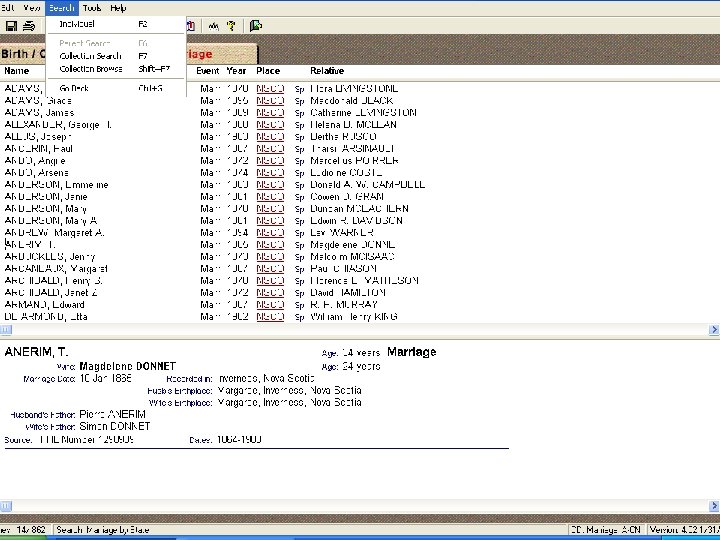Select the ARCHIBALD, Henry S. row

point(53,281)
